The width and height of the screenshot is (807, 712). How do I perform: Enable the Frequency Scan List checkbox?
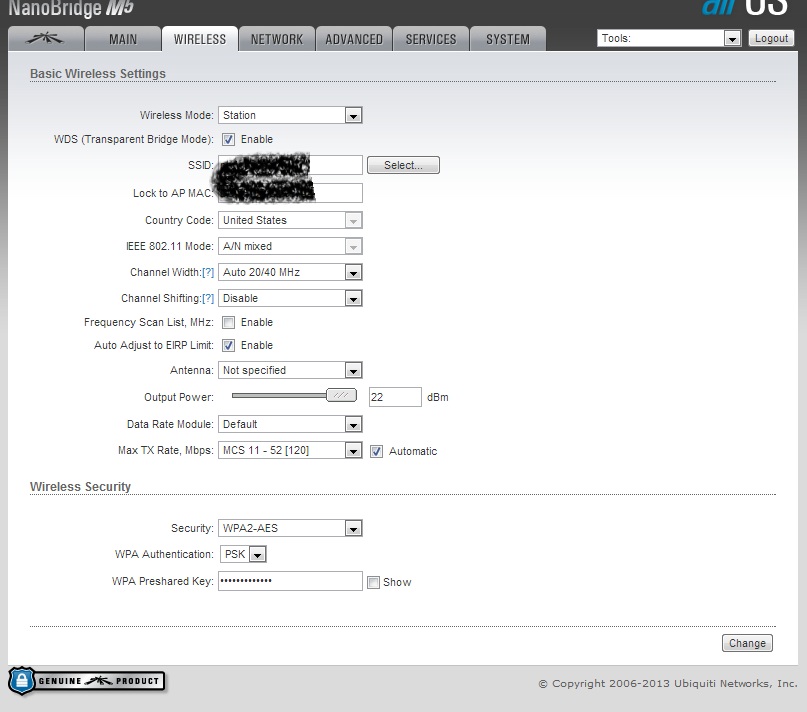(x=229, y=322)
